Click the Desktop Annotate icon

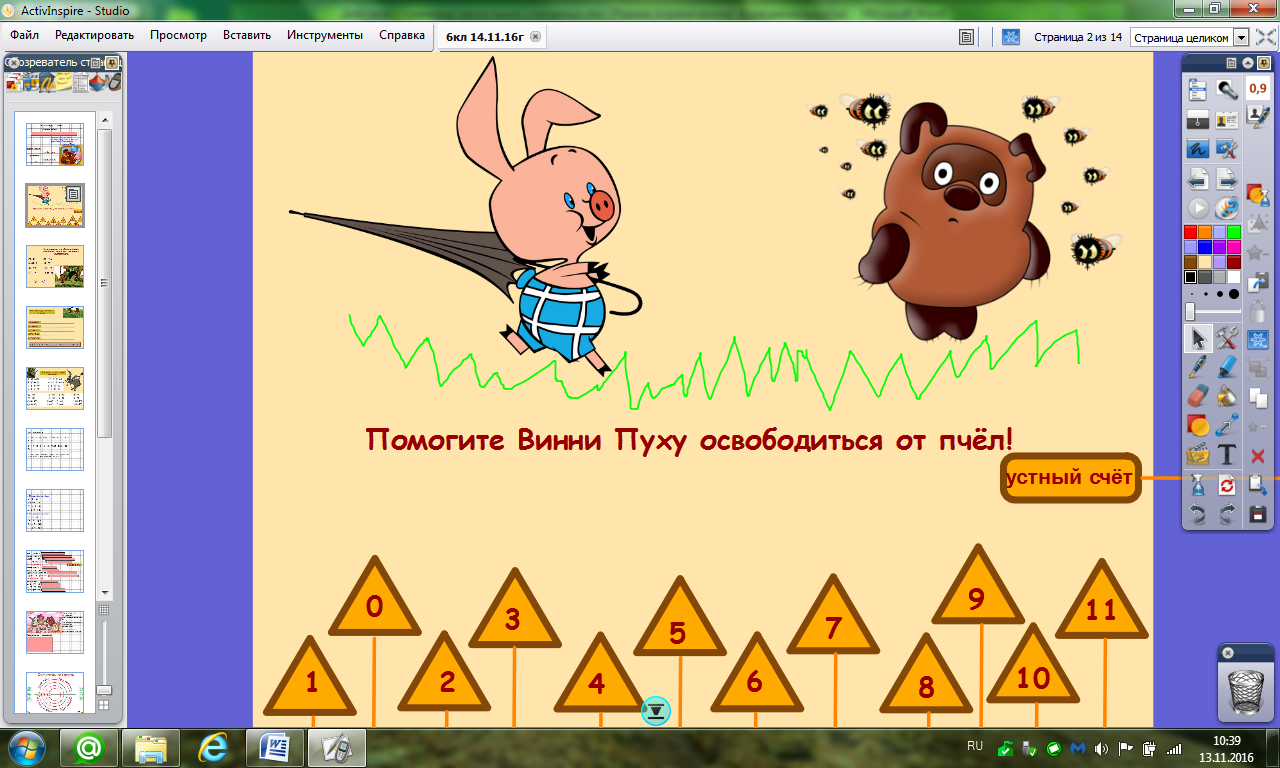point(1198,150)
